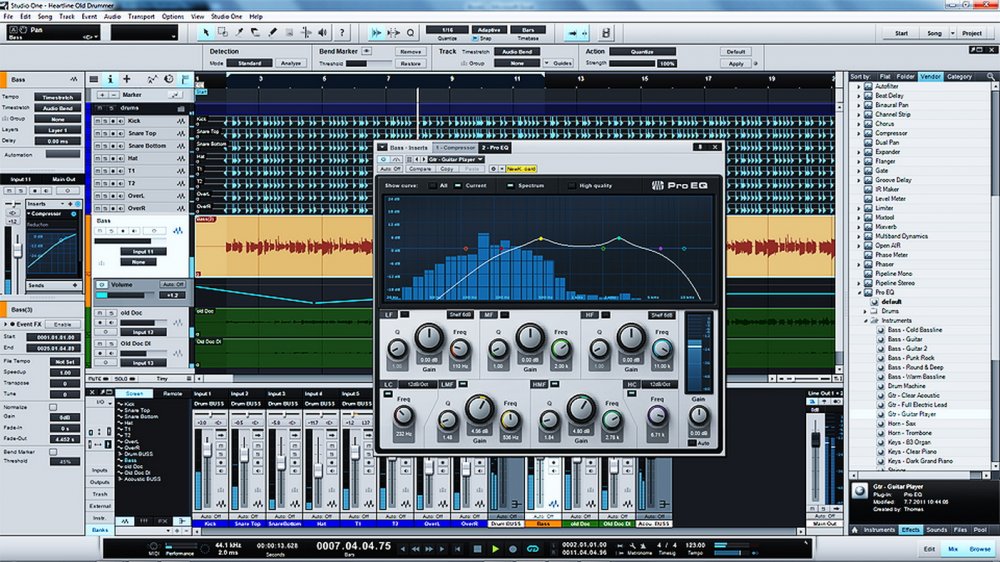The height and width of the screenshot is (562, 1000).
Task: Toggle HMF band enable button
Action: tap(555, 384)
